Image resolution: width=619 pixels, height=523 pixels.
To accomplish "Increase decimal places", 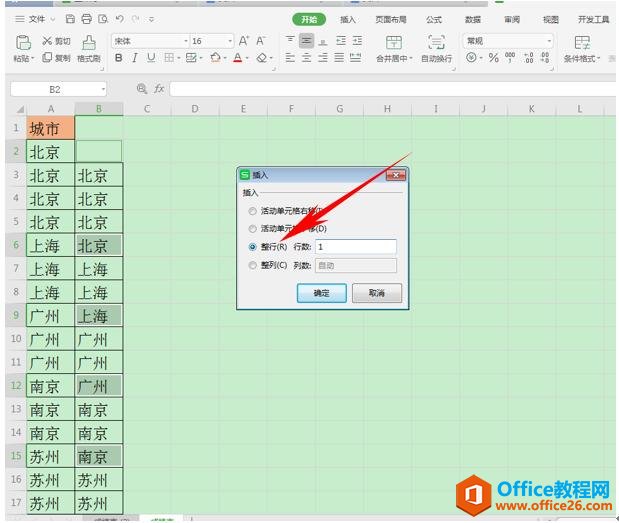I will pos(529,58).
